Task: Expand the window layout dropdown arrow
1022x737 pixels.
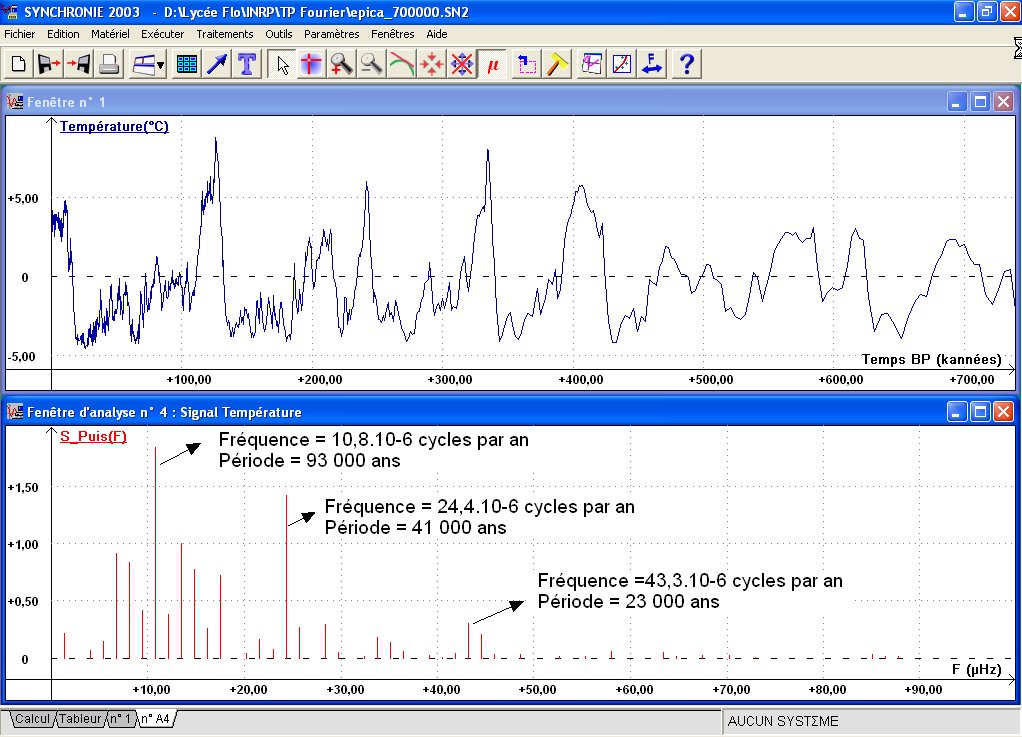Action: (x=160, y=65)
